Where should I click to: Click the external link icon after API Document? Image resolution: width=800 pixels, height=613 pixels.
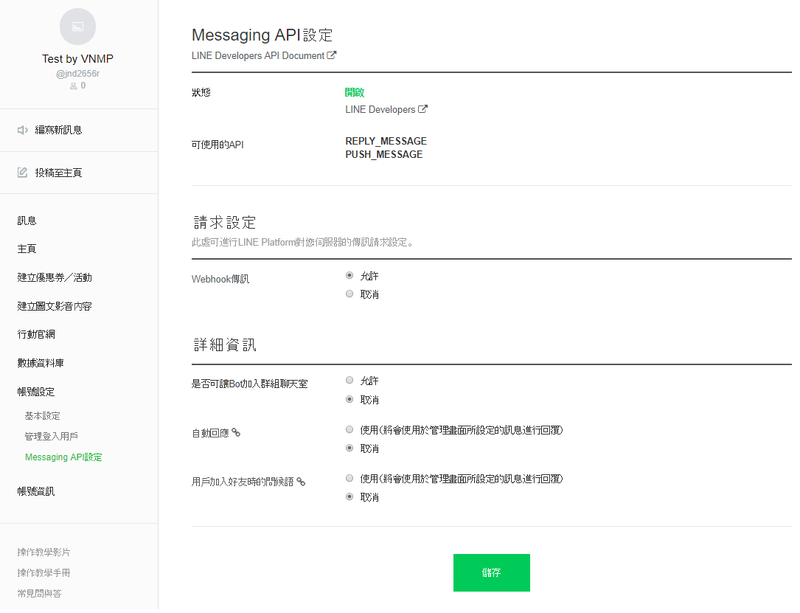pyautogui.click(x=332, y=55)
